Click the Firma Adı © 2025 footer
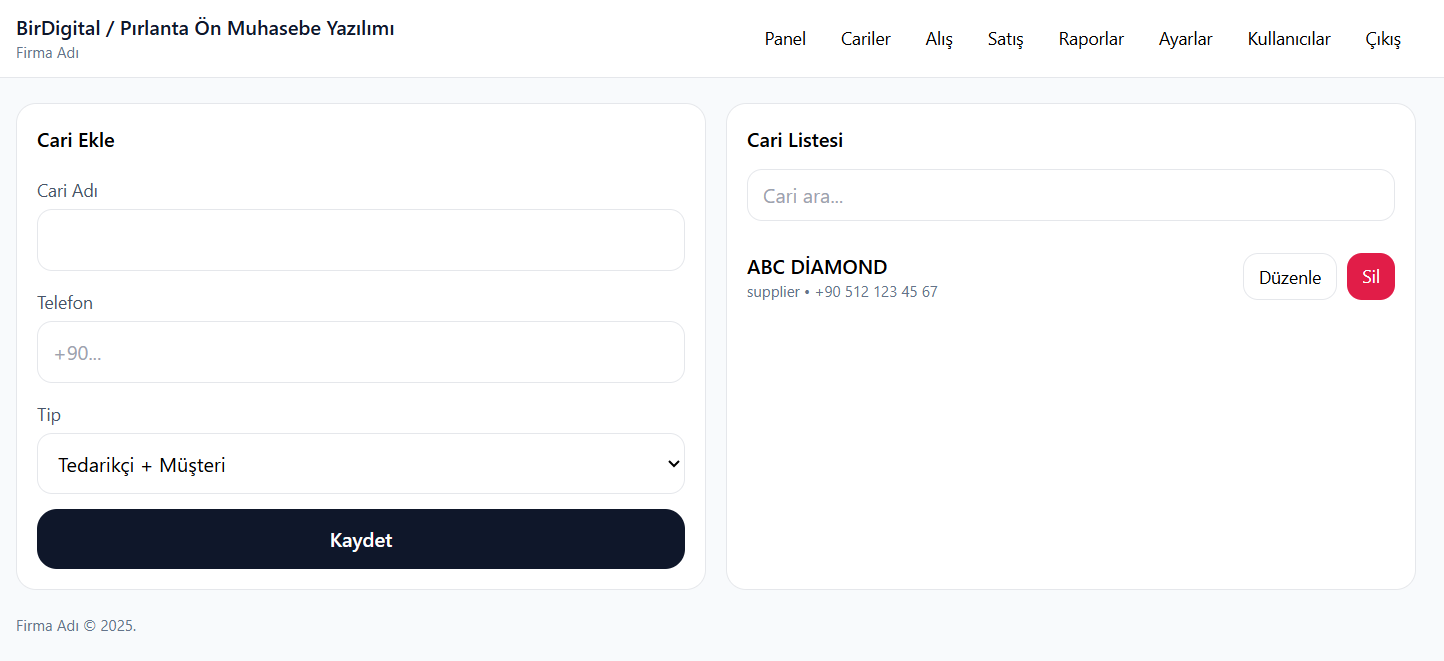Screen dimensions: 1444x661 76,626
